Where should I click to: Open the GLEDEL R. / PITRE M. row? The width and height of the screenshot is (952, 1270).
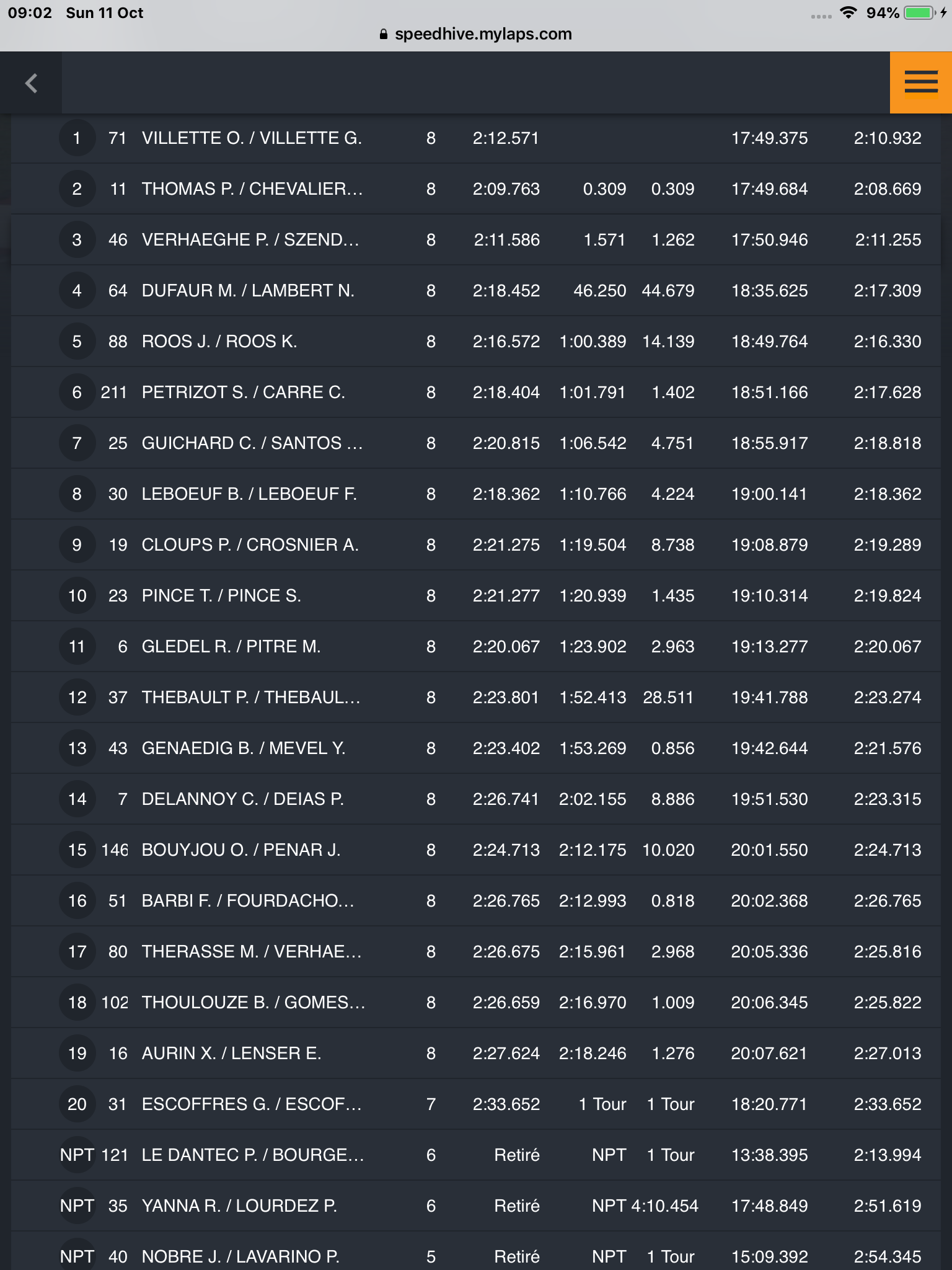point(476,646)
